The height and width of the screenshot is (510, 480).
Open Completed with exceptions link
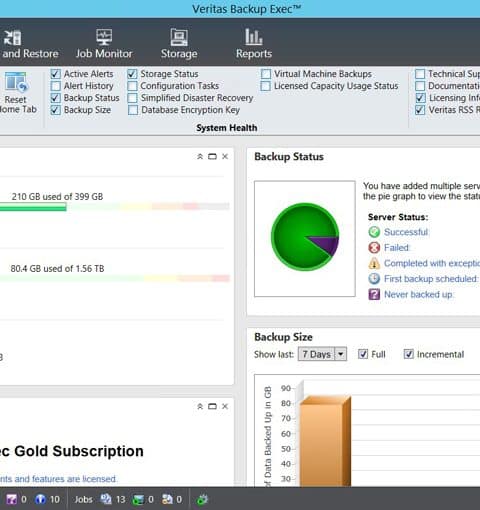pyautogui.click(x=432, y=263)
